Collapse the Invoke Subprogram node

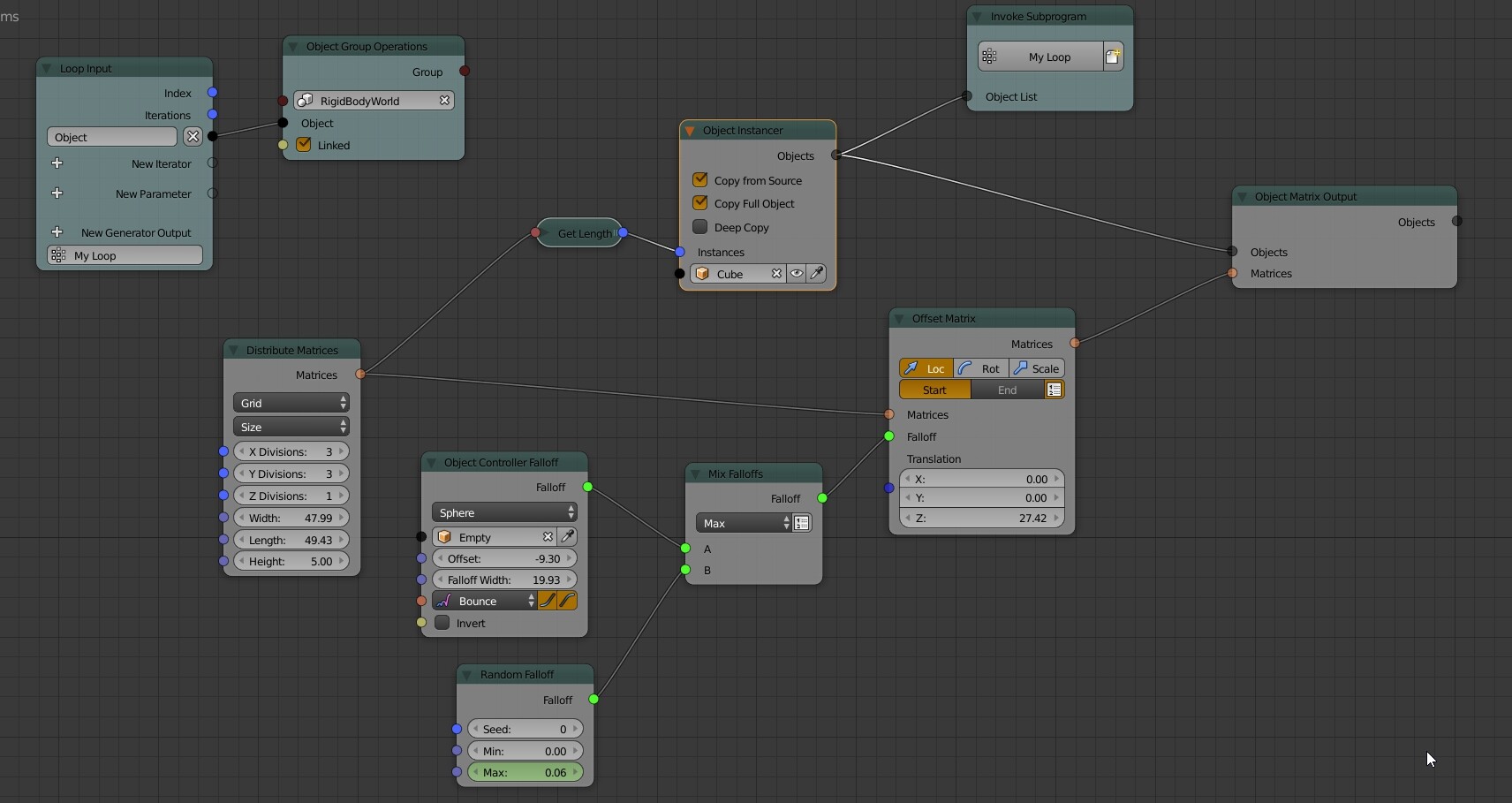tap(978, 17)
